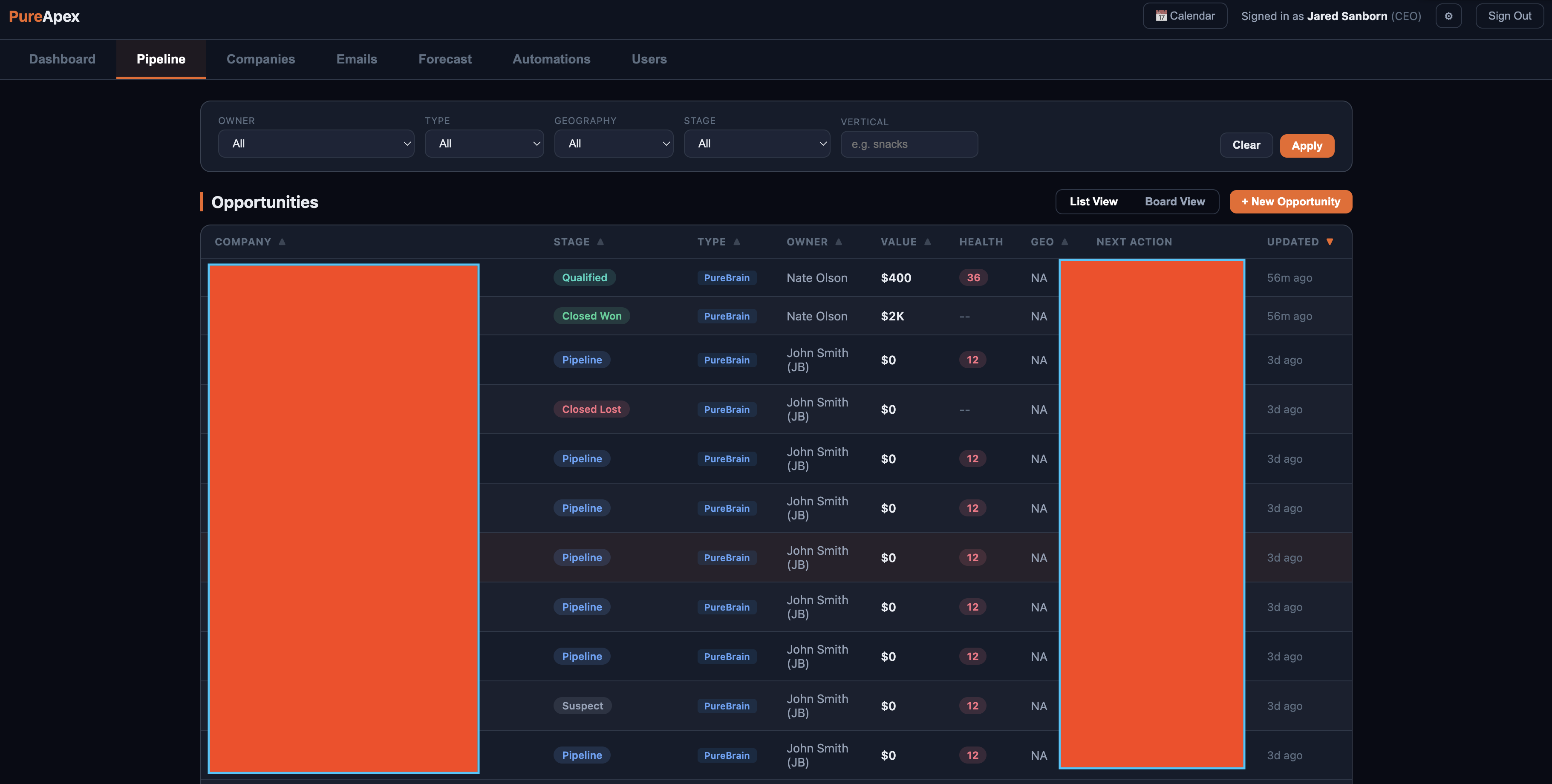Click the Qualified stage badge
The height and width of the screenshot is (784, 1552).
click(584, 277)
